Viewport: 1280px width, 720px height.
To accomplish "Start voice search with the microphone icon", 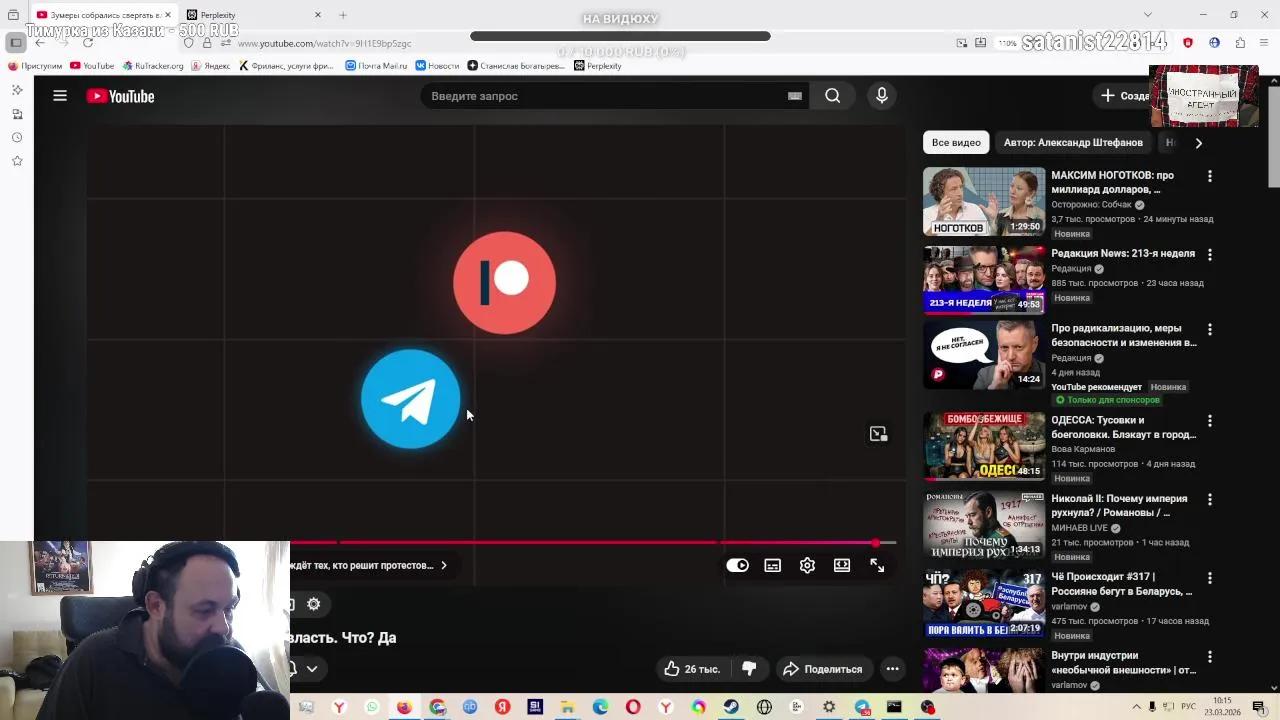I will 881,96.
